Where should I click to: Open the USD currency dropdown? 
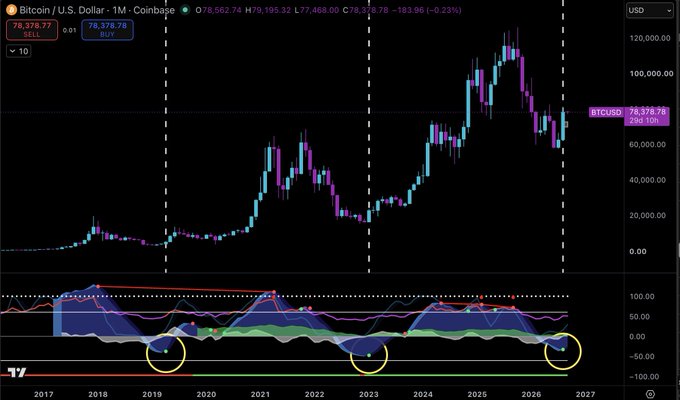(649, 10)
